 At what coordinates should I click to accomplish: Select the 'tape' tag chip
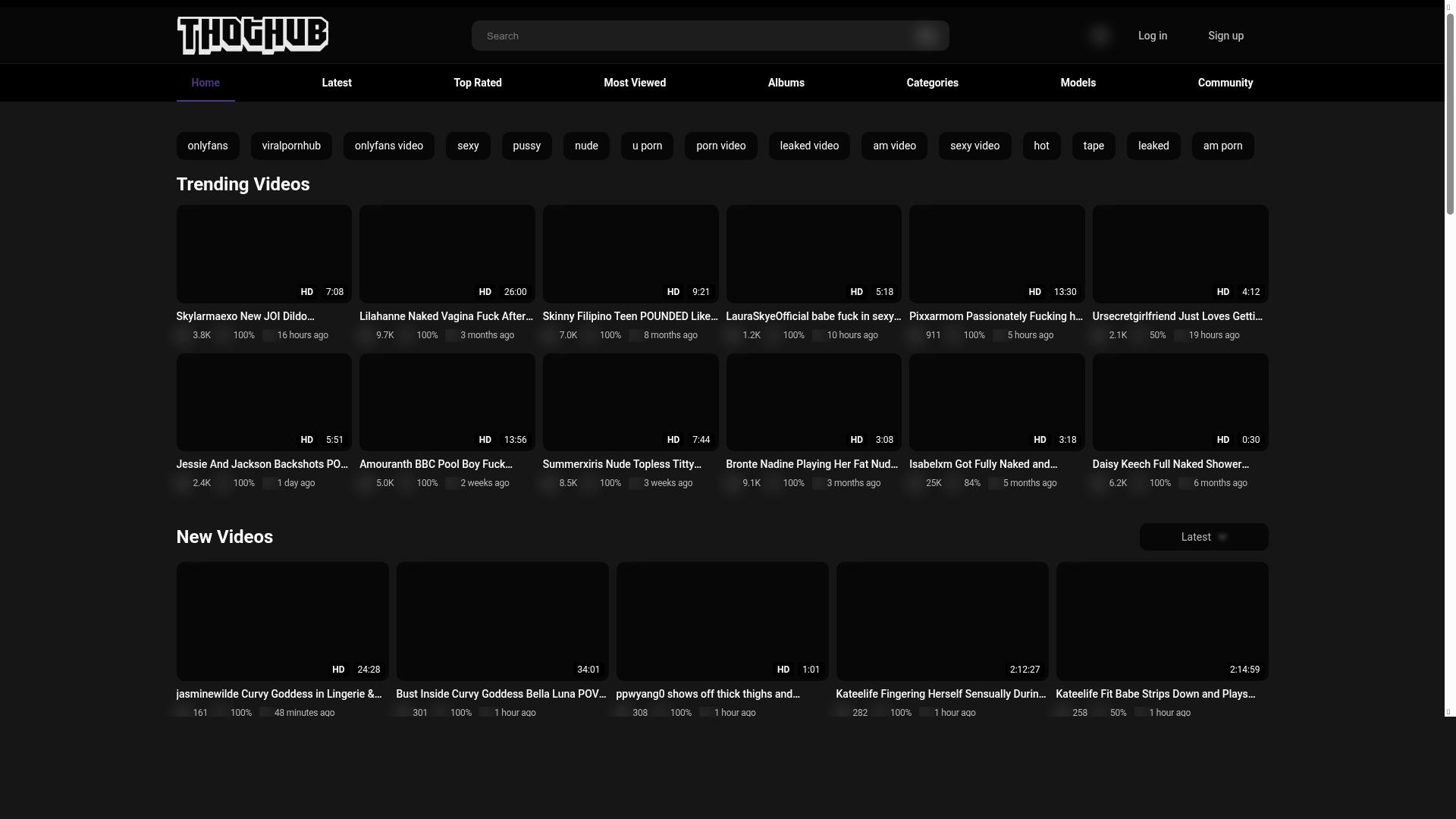pos(1093,146)
